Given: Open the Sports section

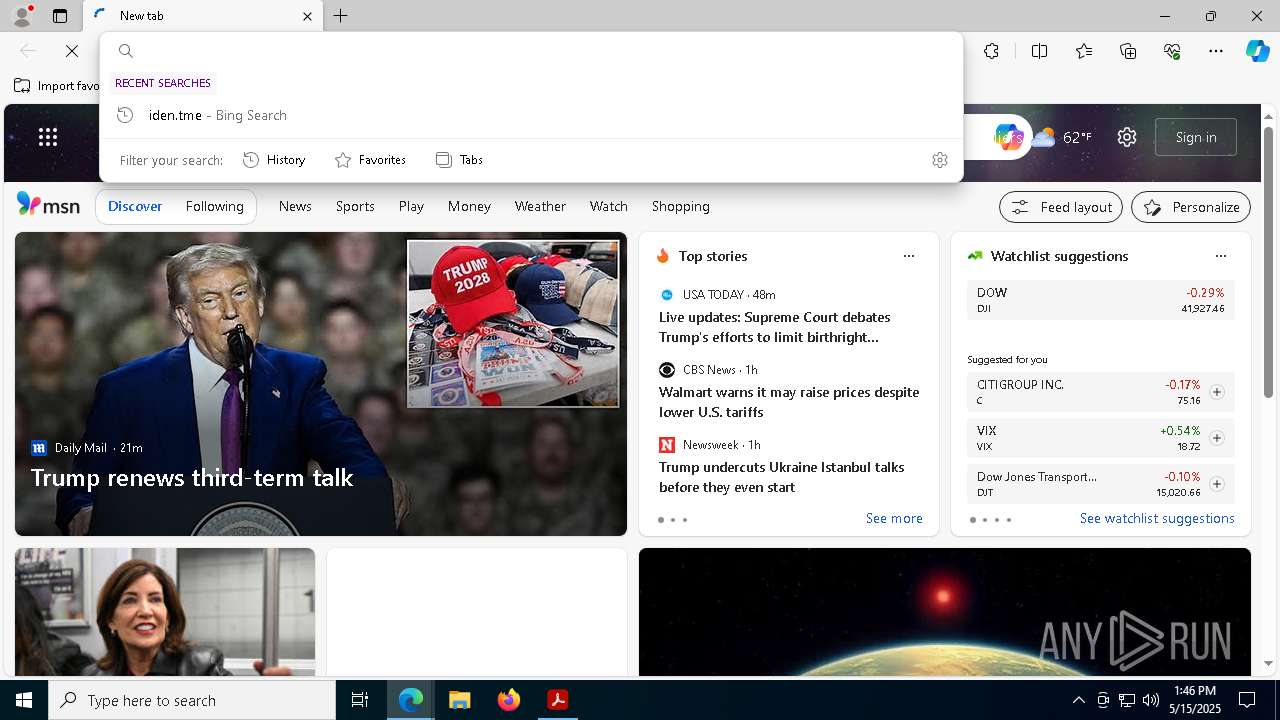Looking at the screenshot, I should (355, 206).
